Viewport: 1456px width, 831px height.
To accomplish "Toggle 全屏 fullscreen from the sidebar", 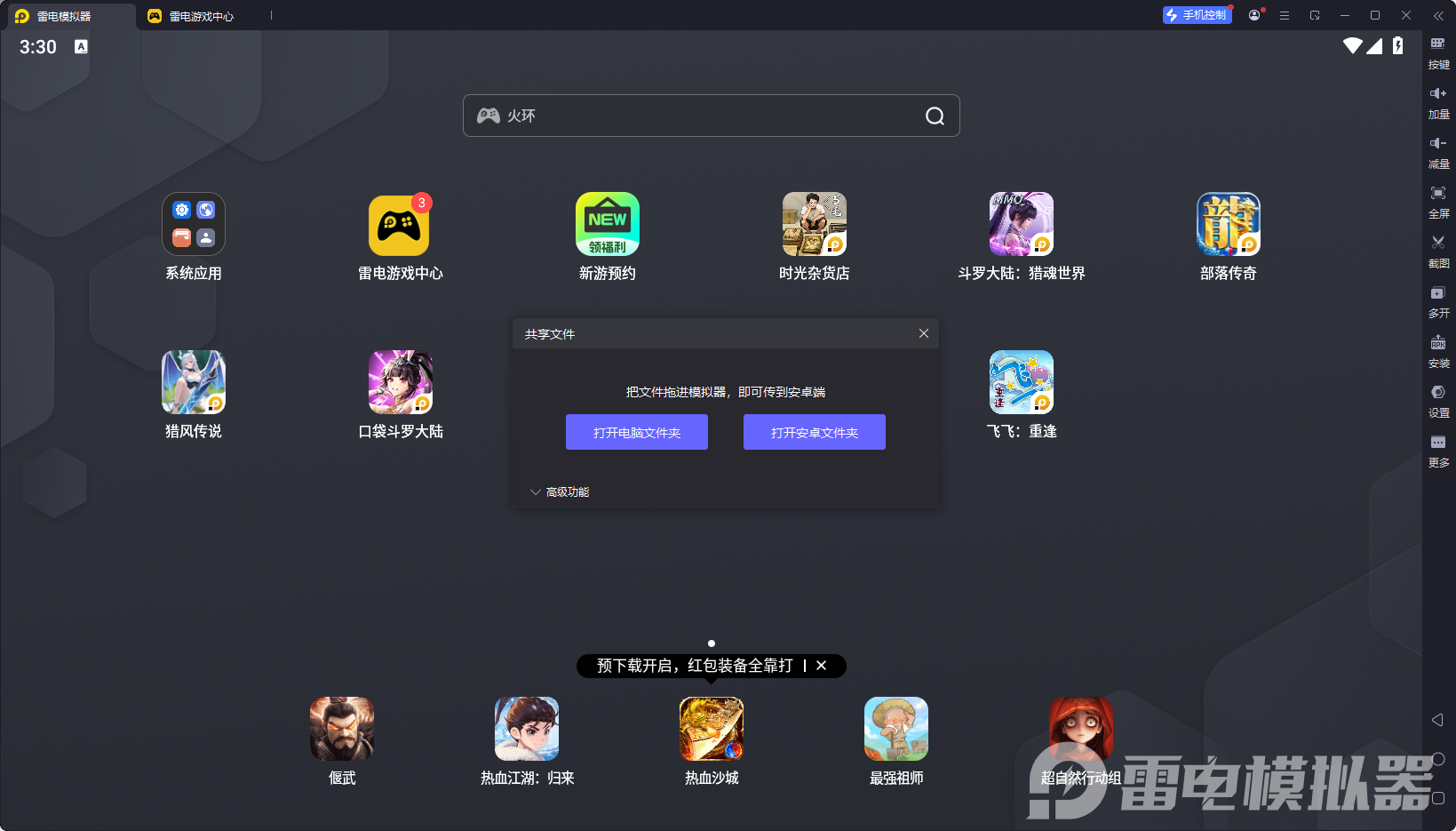I will 1438,203.
